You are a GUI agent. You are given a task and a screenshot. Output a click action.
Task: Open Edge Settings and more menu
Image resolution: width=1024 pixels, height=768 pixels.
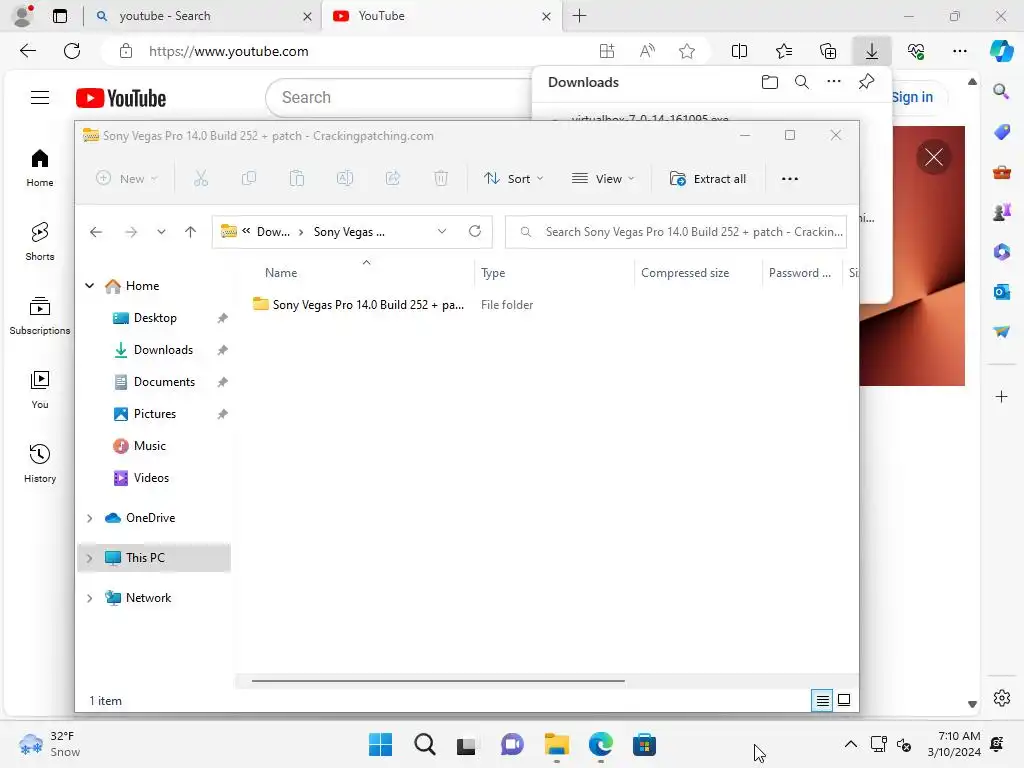click(x=959, y=51)
